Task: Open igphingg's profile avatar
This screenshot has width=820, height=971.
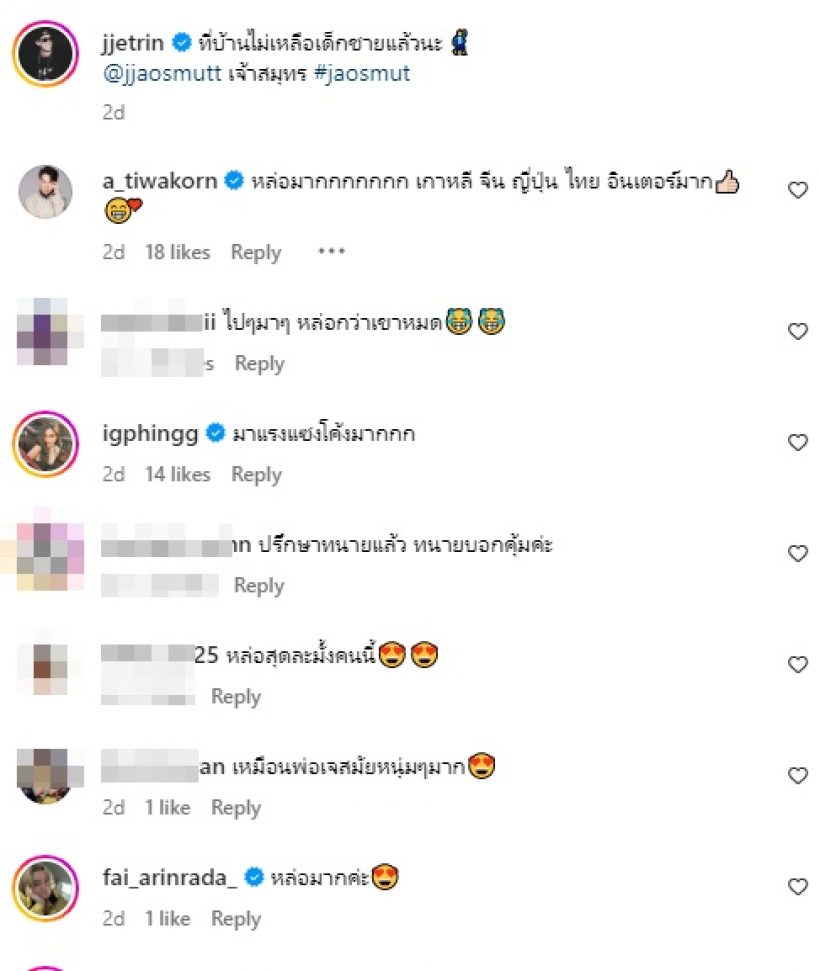Action: click(x=45, y=443)
